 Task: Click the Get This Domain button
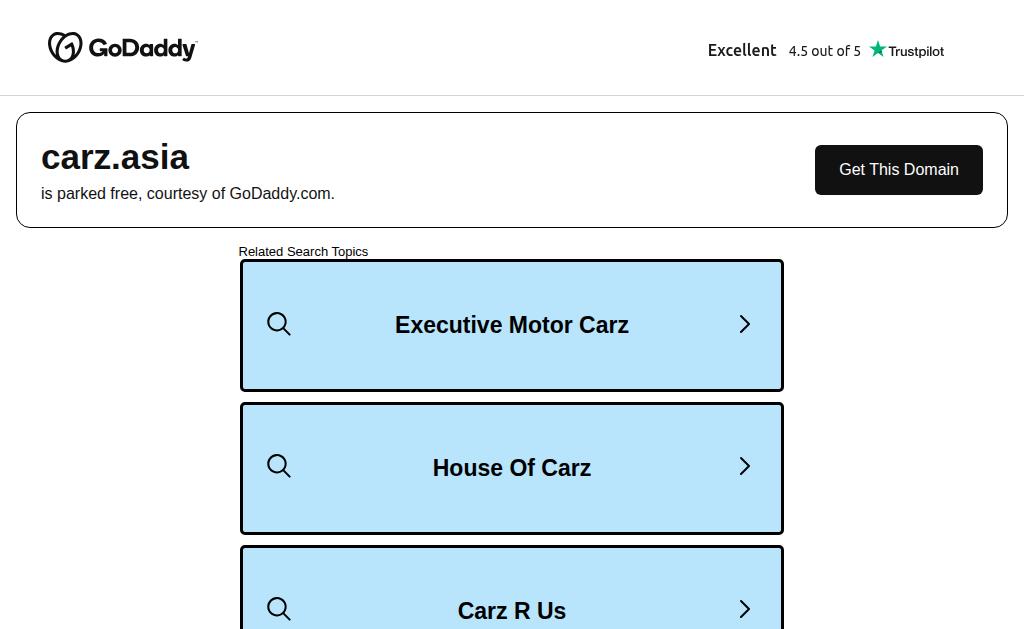coord(899,170)
